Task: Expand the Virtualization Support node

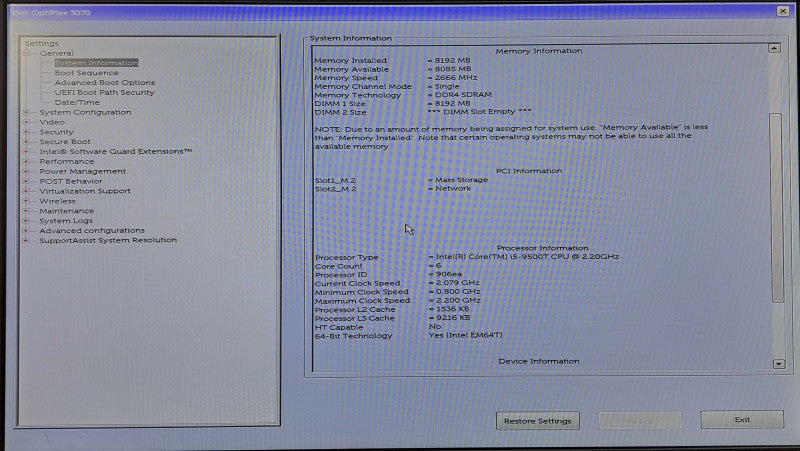Action: (27, 191)
